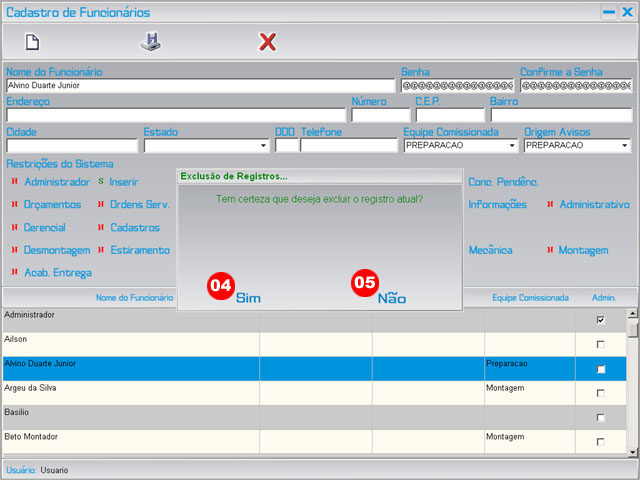Toggle the Orçamentos restriction N marker
This screenshot has height=480, width=640.
14,205
